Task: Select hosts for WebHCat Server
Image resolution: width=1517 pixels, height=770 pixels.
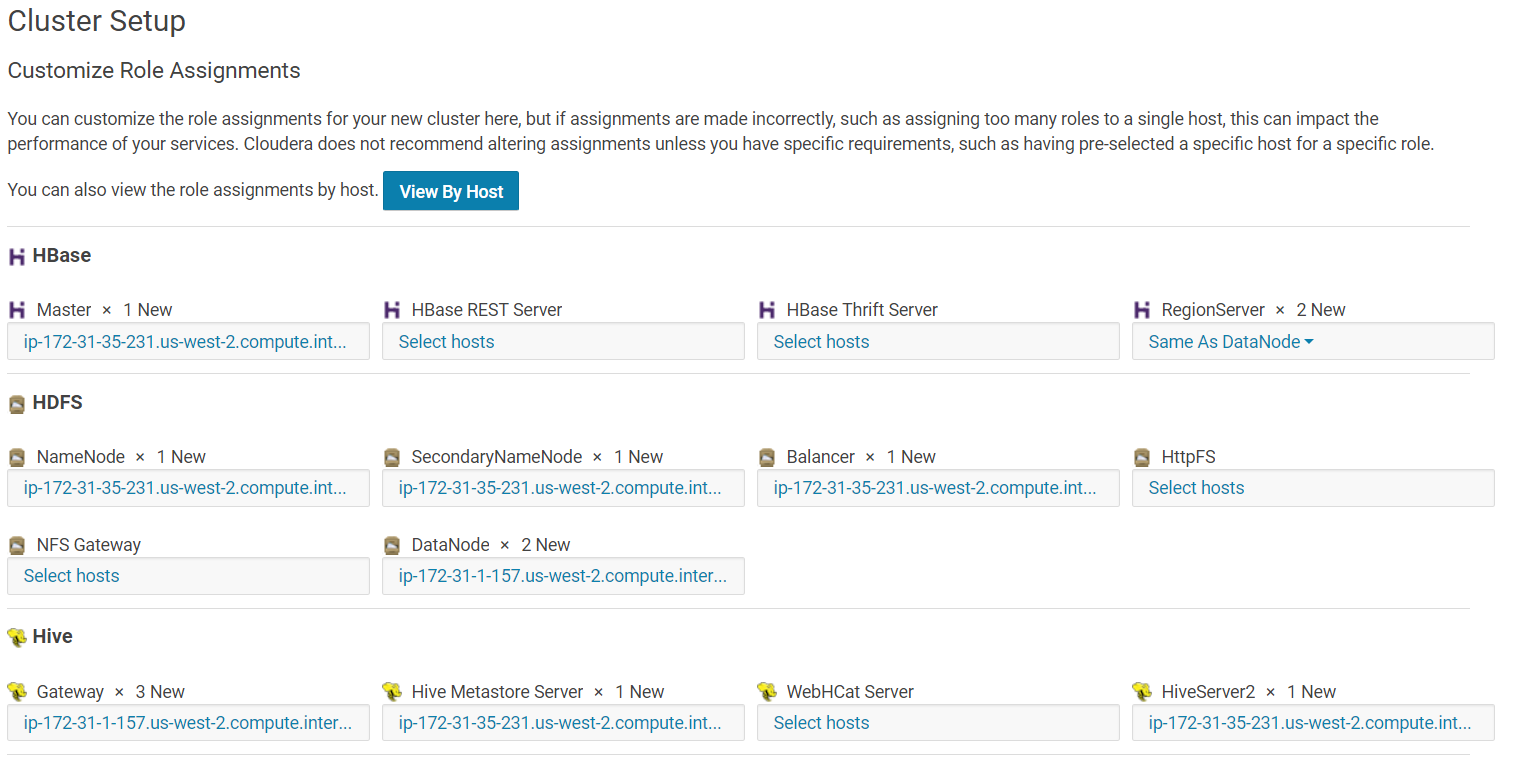Action: pyautogui.click(x=822, y=723)
